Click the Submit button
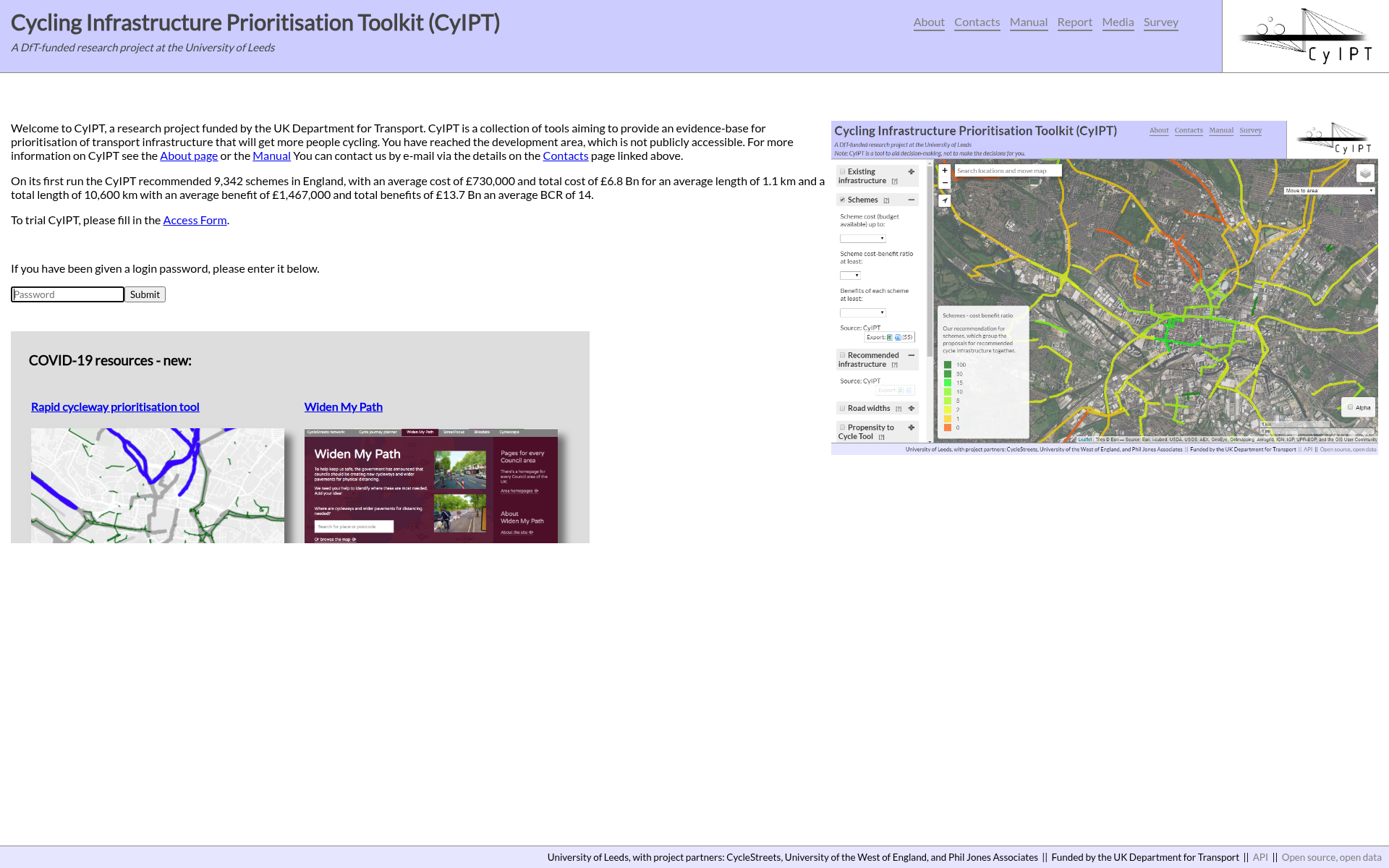 tap(145, 294)
